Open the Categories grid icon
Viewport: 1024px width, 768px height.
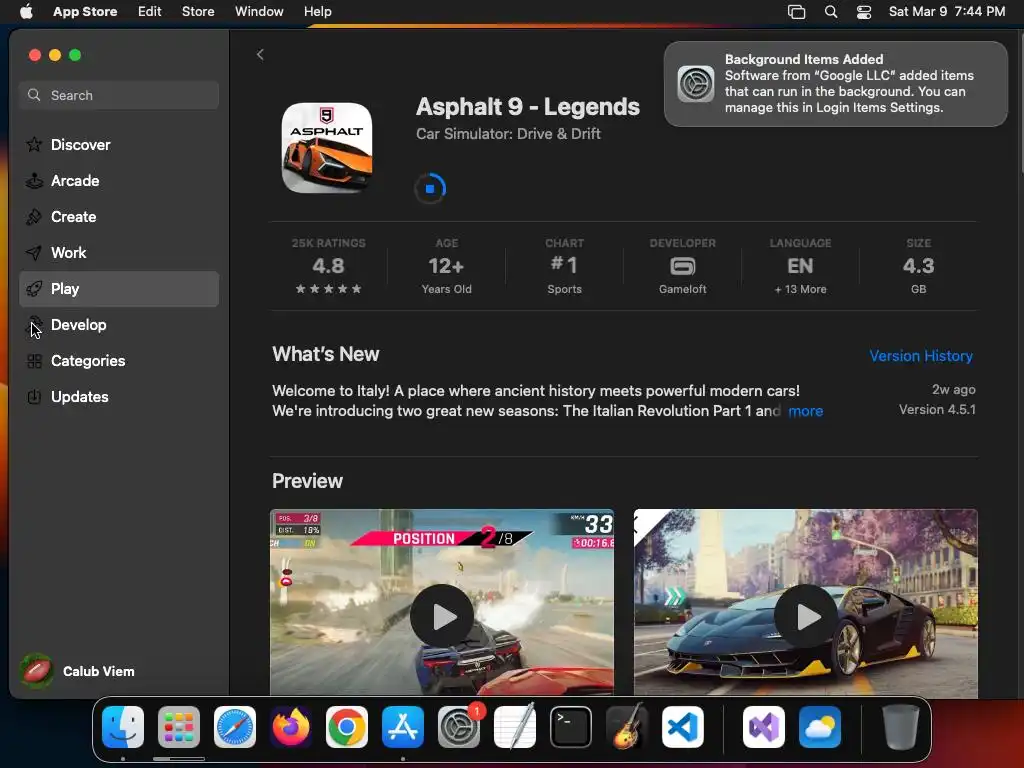pos(34,360)
